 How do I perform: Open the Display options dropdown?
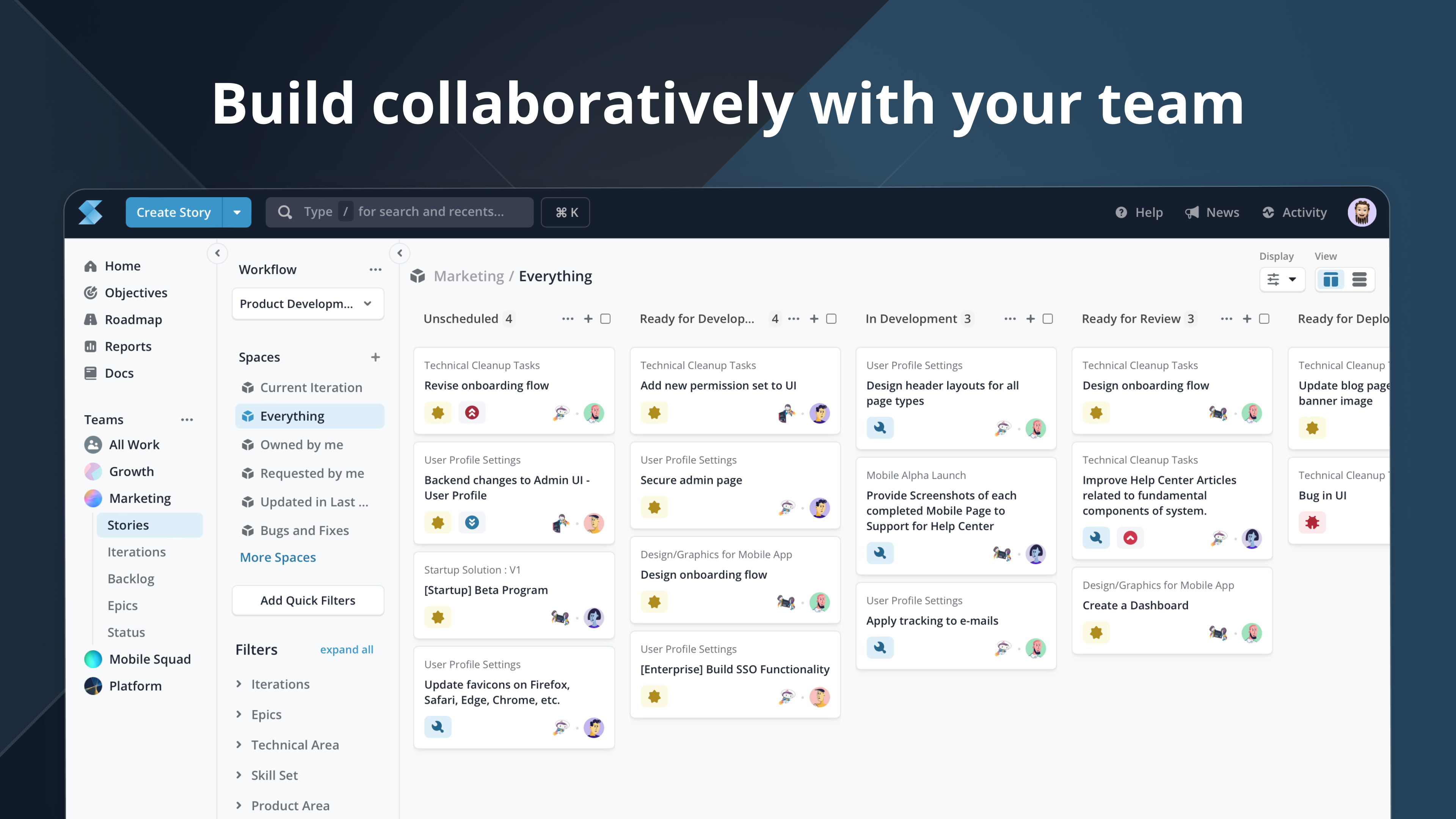[x=1282, y=279]
